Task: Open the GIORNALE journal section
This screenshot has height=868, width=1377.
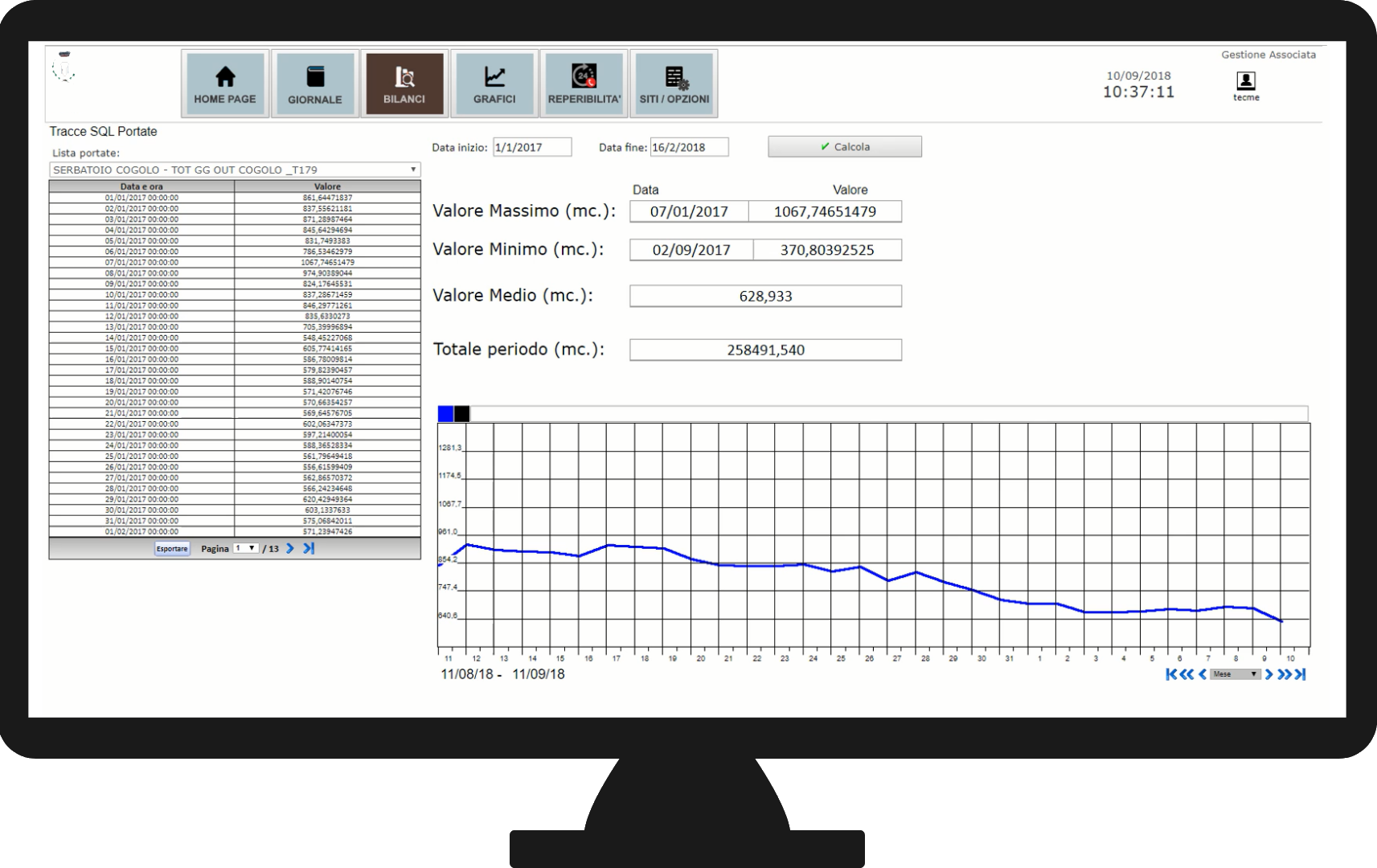Action: click(x=314, y=84)
